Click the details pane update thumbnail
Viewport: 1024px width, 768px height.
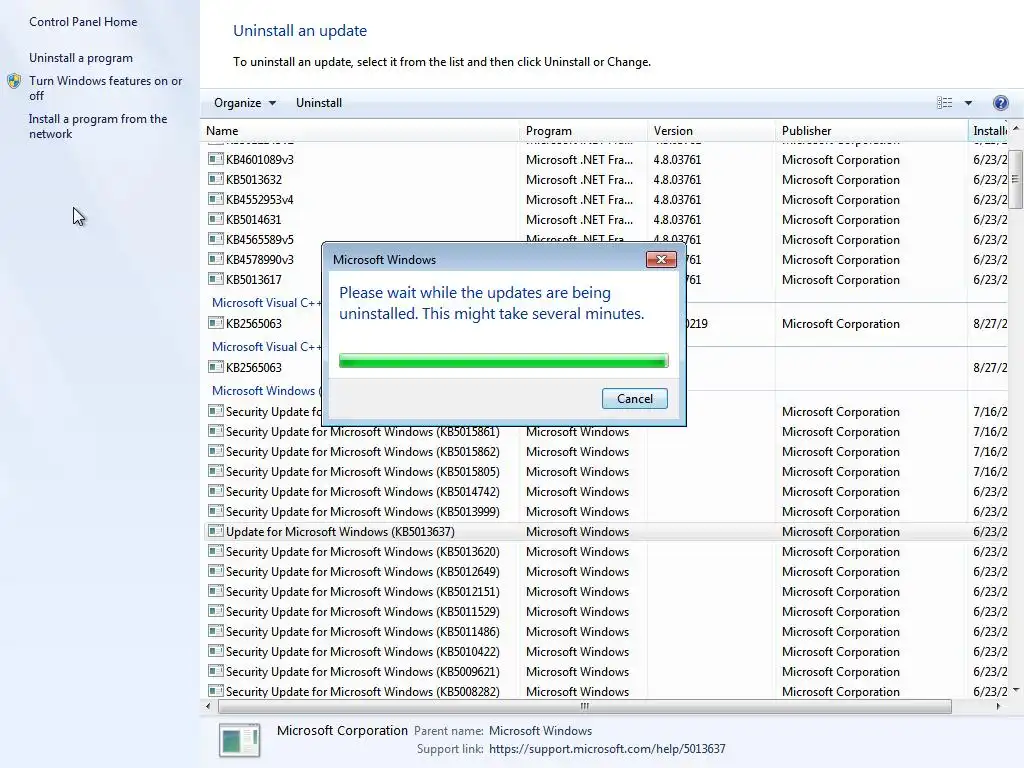(240, 740)
